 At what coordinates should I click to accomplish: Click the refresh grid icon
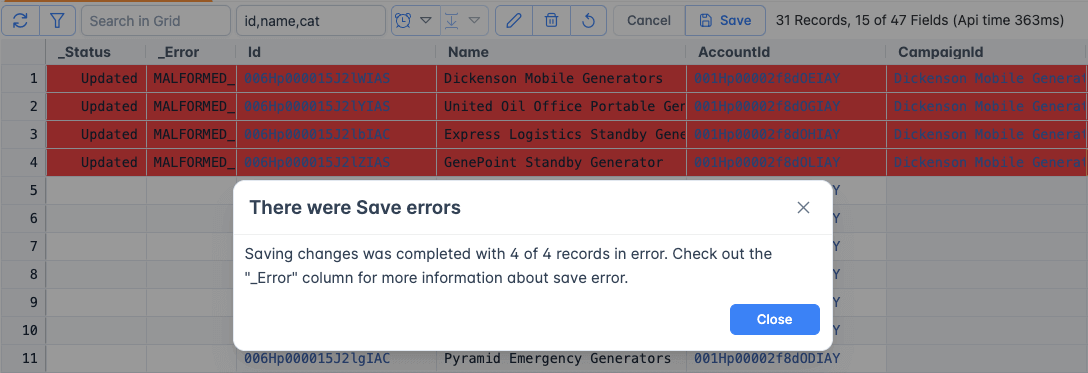point(21,21)
